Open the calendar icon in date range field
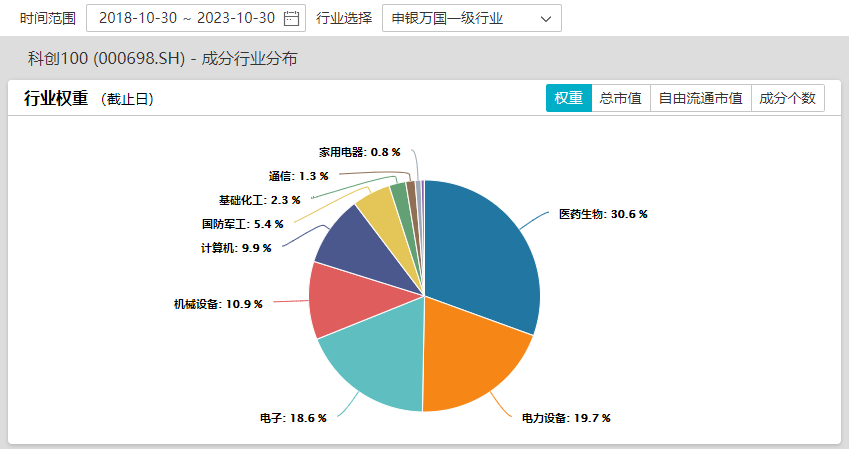Screen dimensions: 849x449 pyautogui.click(x=291, y=18)
